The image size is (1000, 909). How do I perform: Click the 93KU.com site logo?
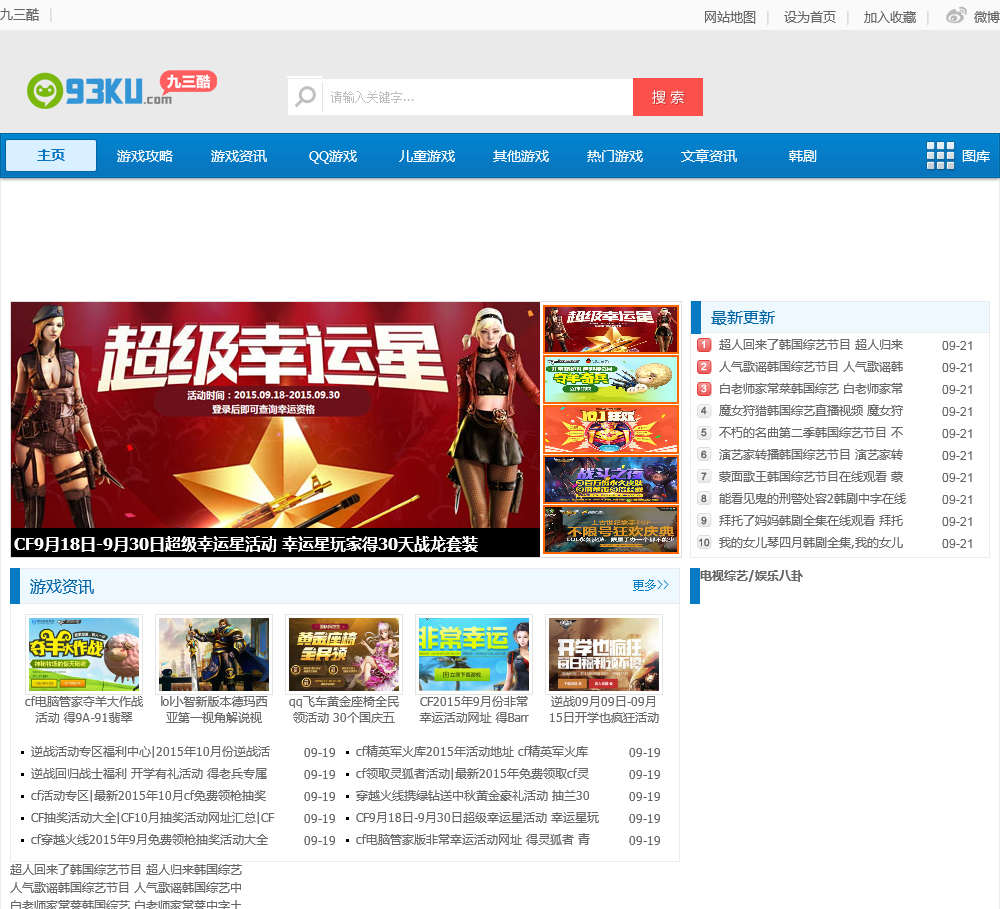pos(122,89)
